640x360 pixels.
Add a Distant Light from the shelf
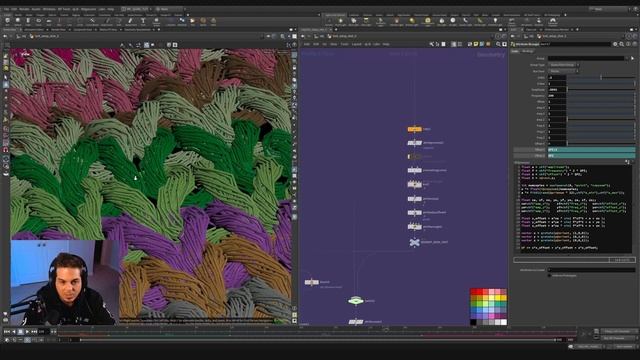click(x=412, y=21)
